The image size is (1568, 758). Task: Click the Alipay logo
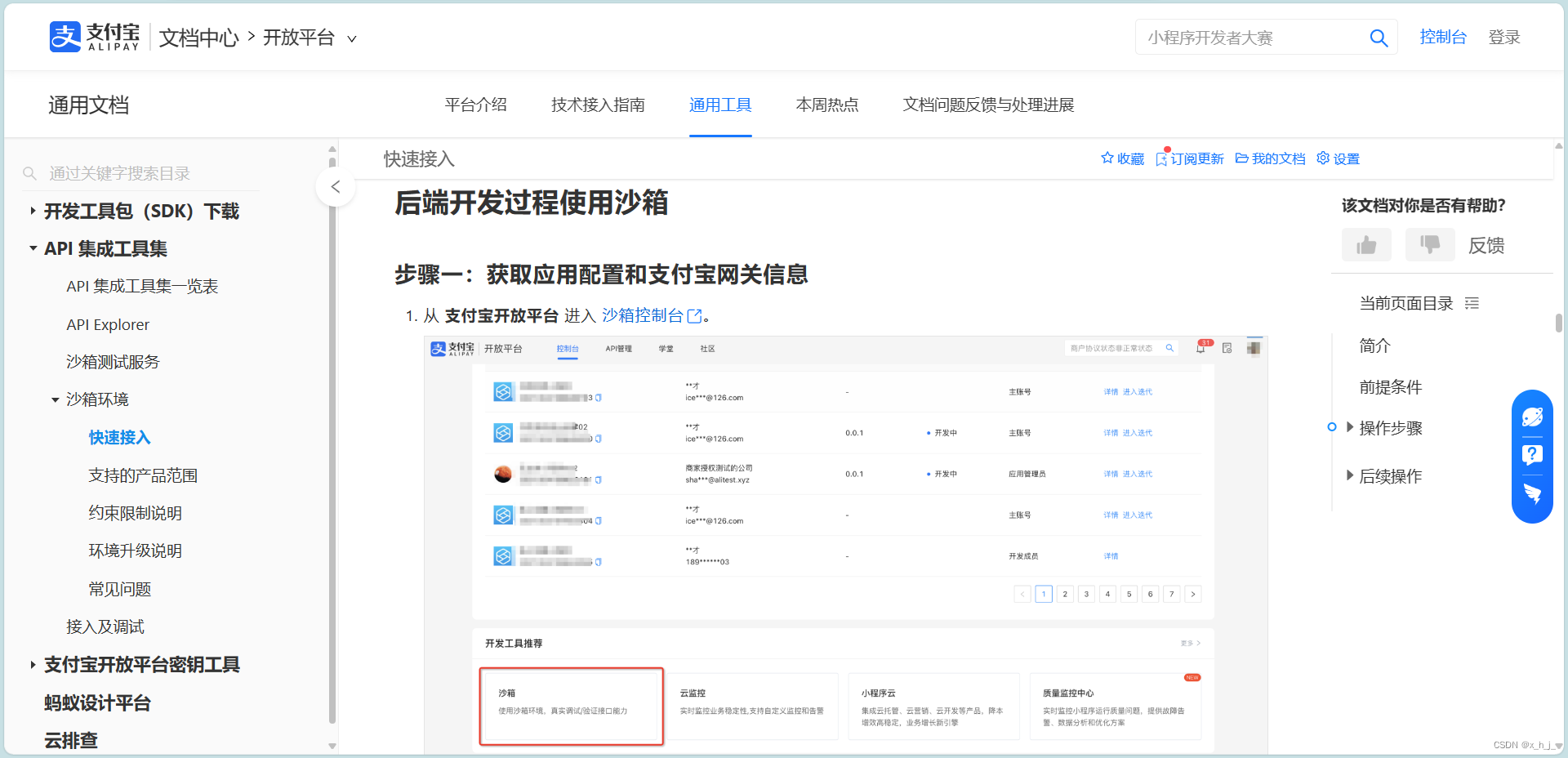[94, 37]
